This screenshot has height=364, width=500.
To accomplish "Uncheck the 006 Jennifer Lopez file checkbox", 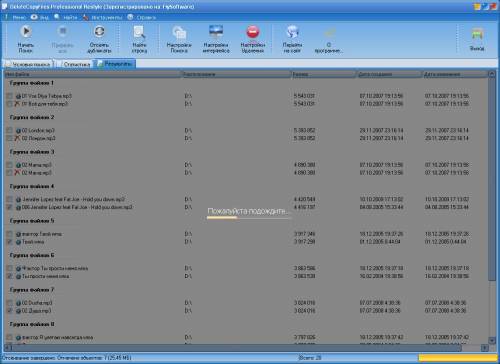I will pyautogui.click(x=9, y=207).
